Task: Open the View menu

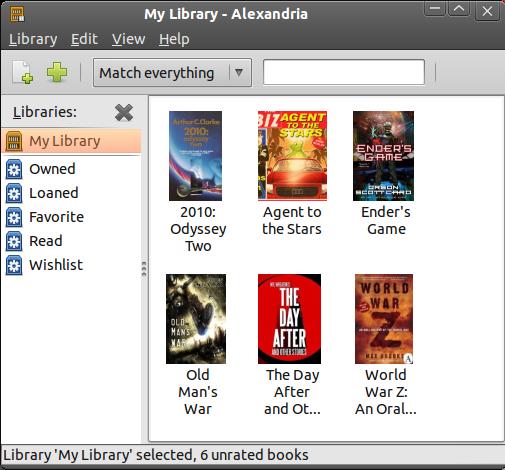Action: tap(128, 39)
